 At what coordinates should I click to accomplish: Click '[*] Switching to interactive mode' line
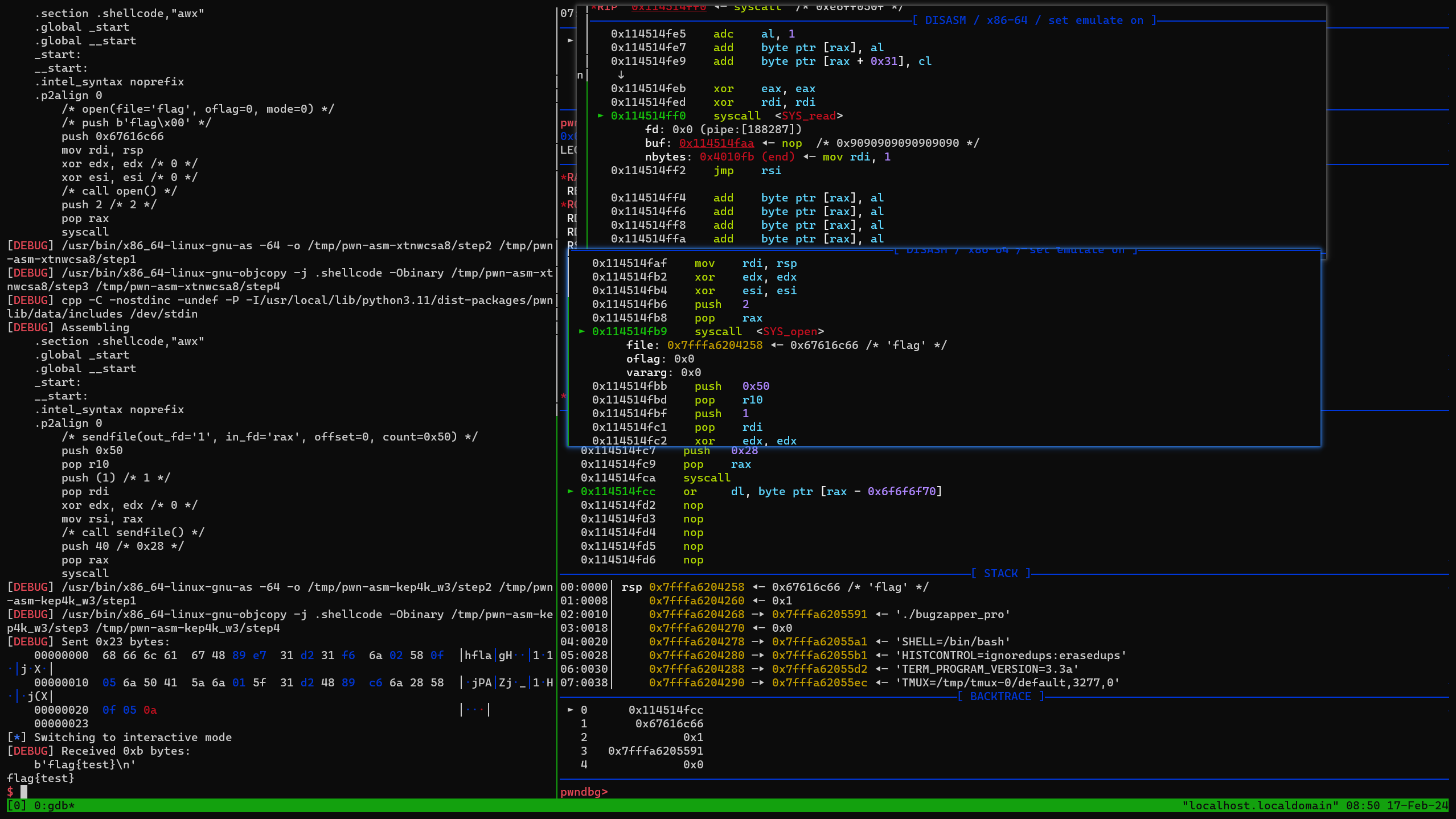[x=119, y=737]
